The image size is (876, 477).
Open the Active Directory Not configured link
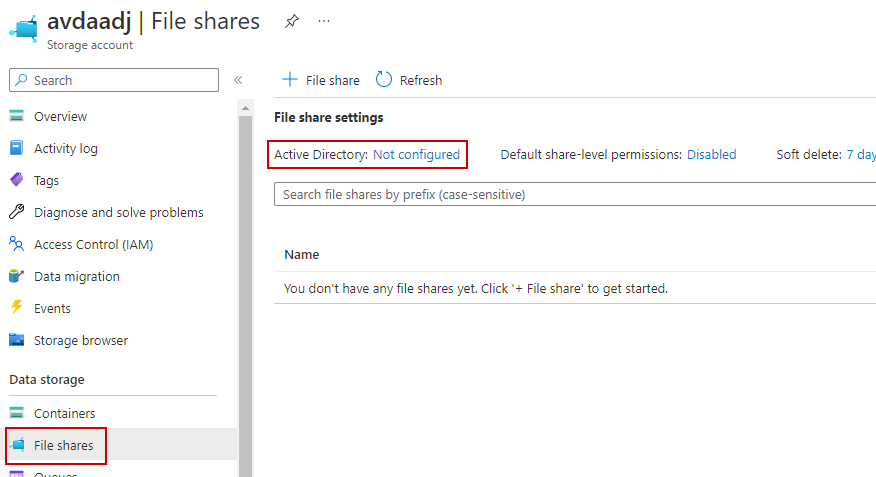tap(416, 155)
